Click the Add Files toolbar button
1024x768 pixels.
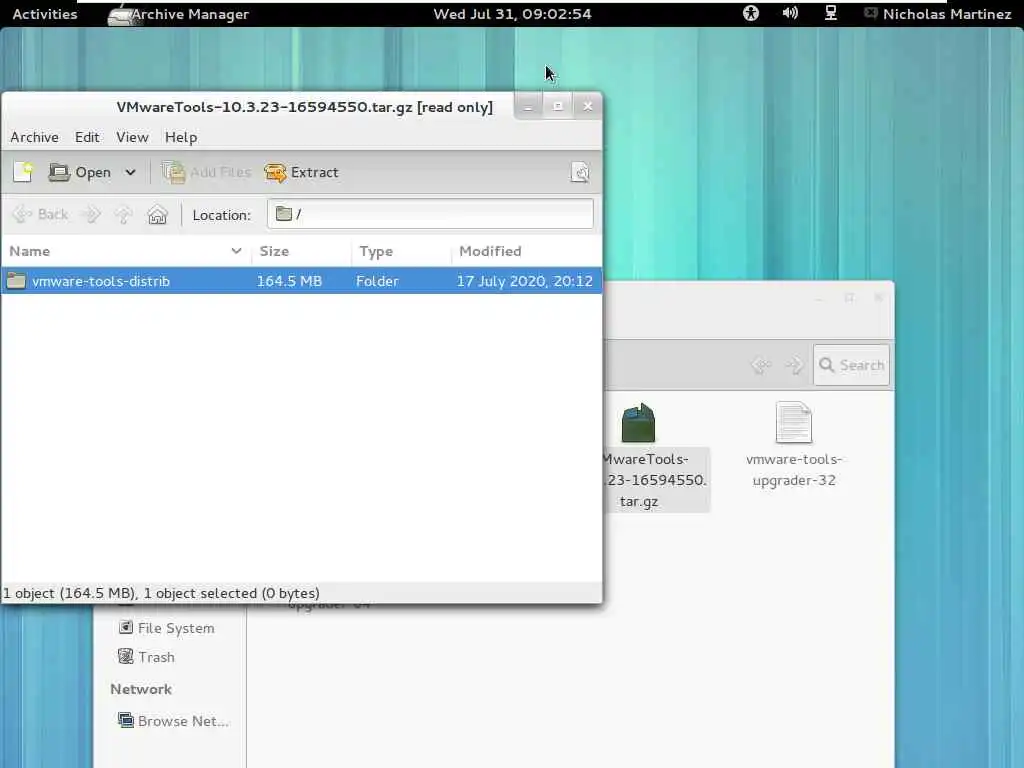coord(206,172)
